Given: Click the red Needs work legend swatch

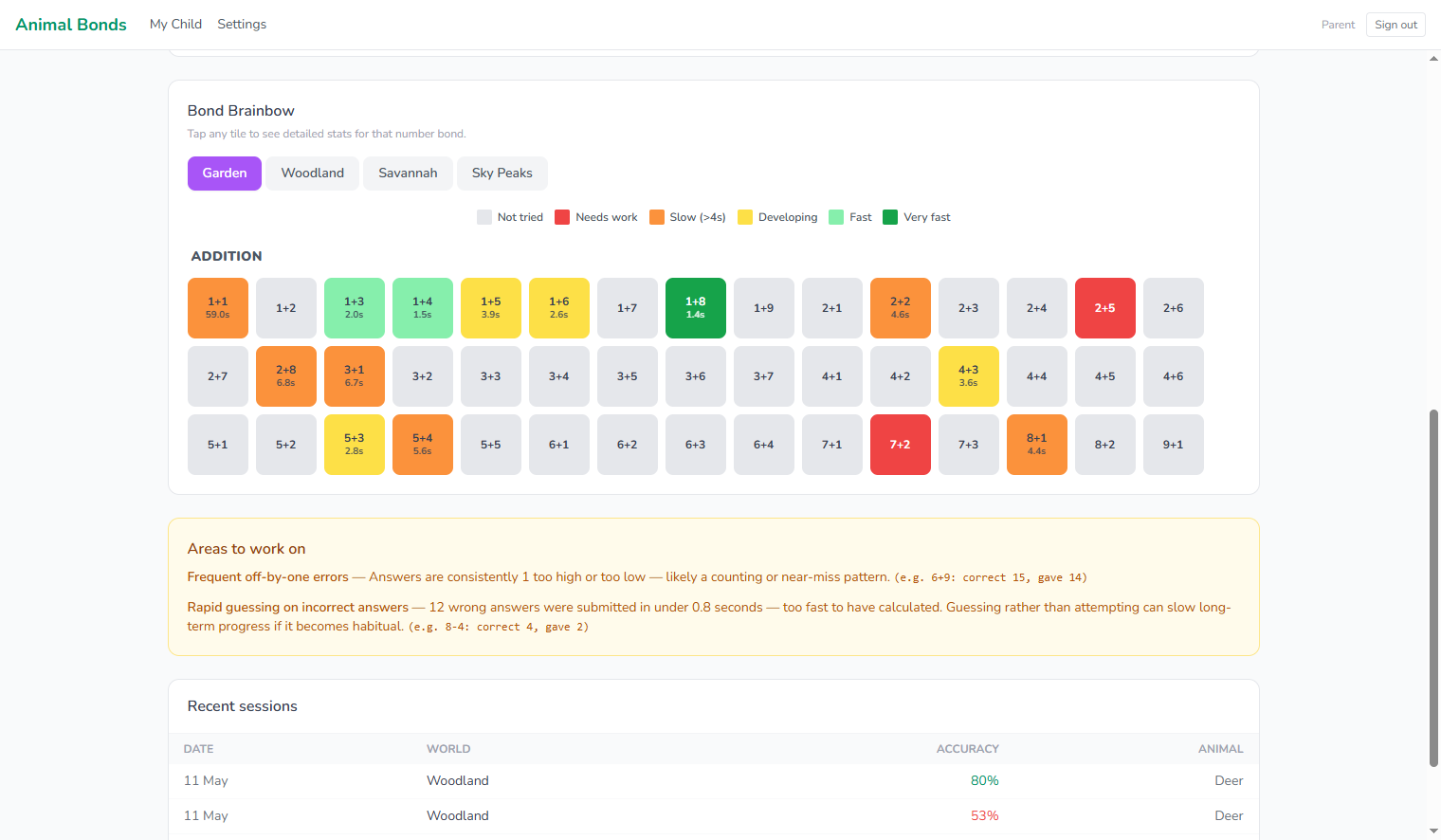Looking at the screenshot, I should click(562, 217).
